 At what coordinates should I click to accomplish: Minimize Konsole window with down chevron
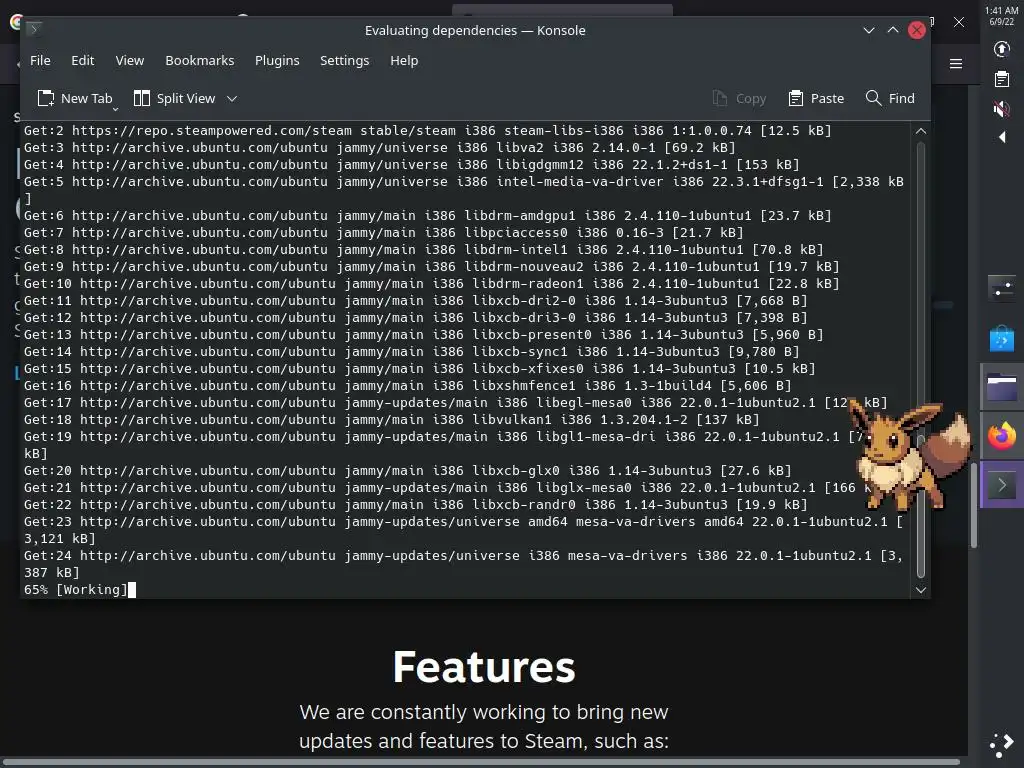(x=869, y=30)
